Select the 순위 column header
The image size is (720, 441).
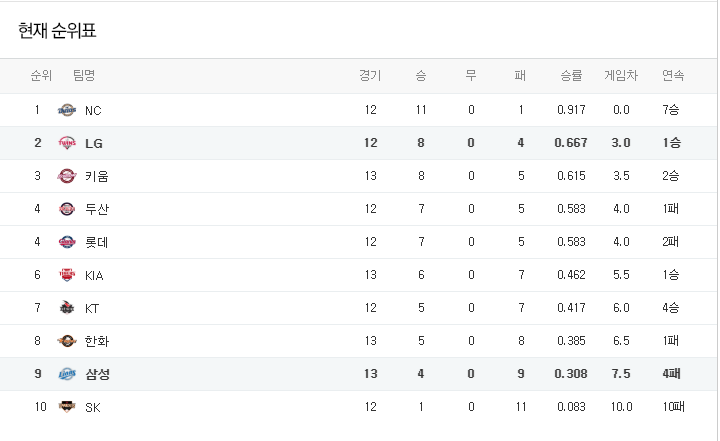(x=41, y=75)
